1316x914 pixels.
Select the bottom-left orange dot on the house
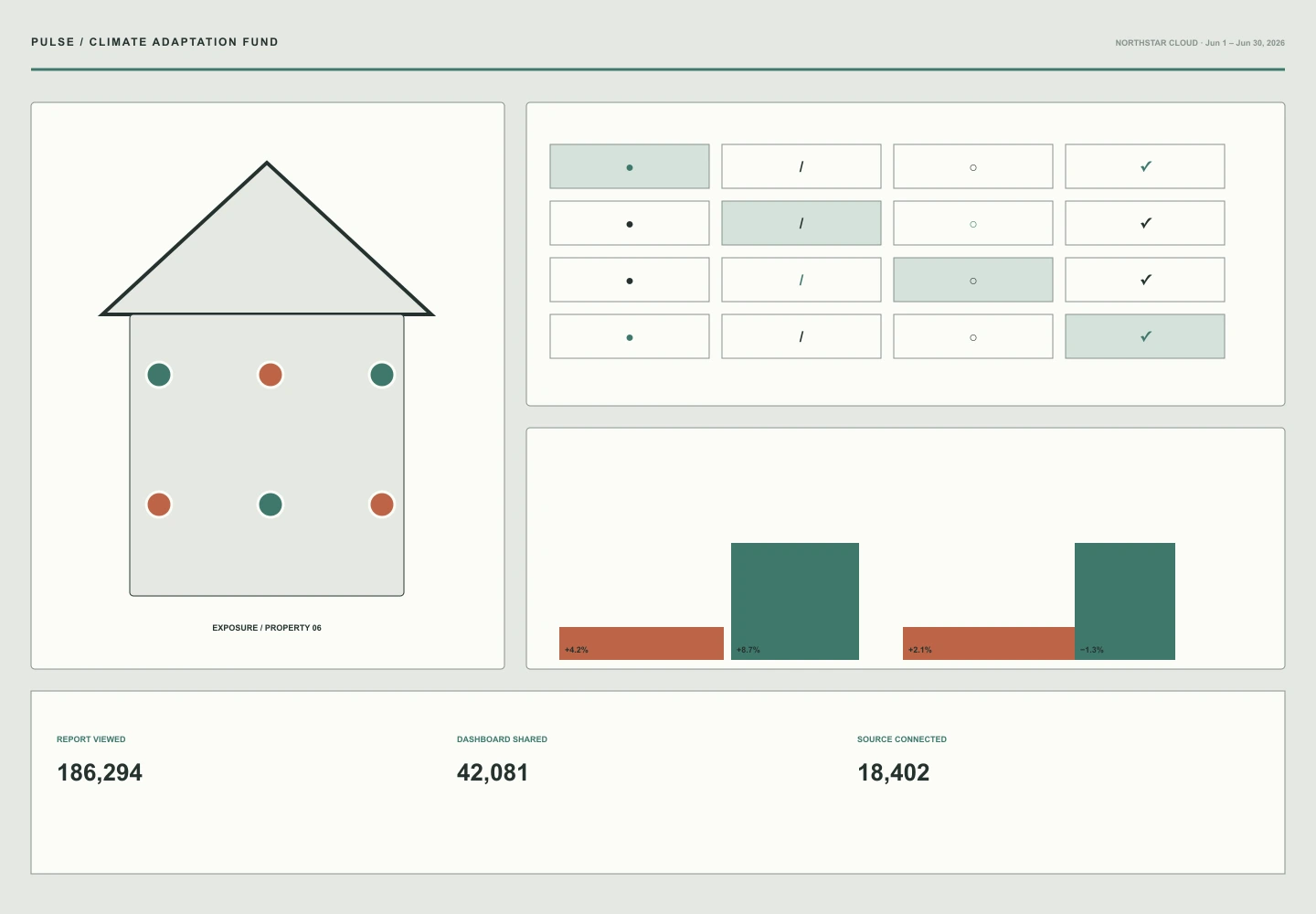pos(159,505)
